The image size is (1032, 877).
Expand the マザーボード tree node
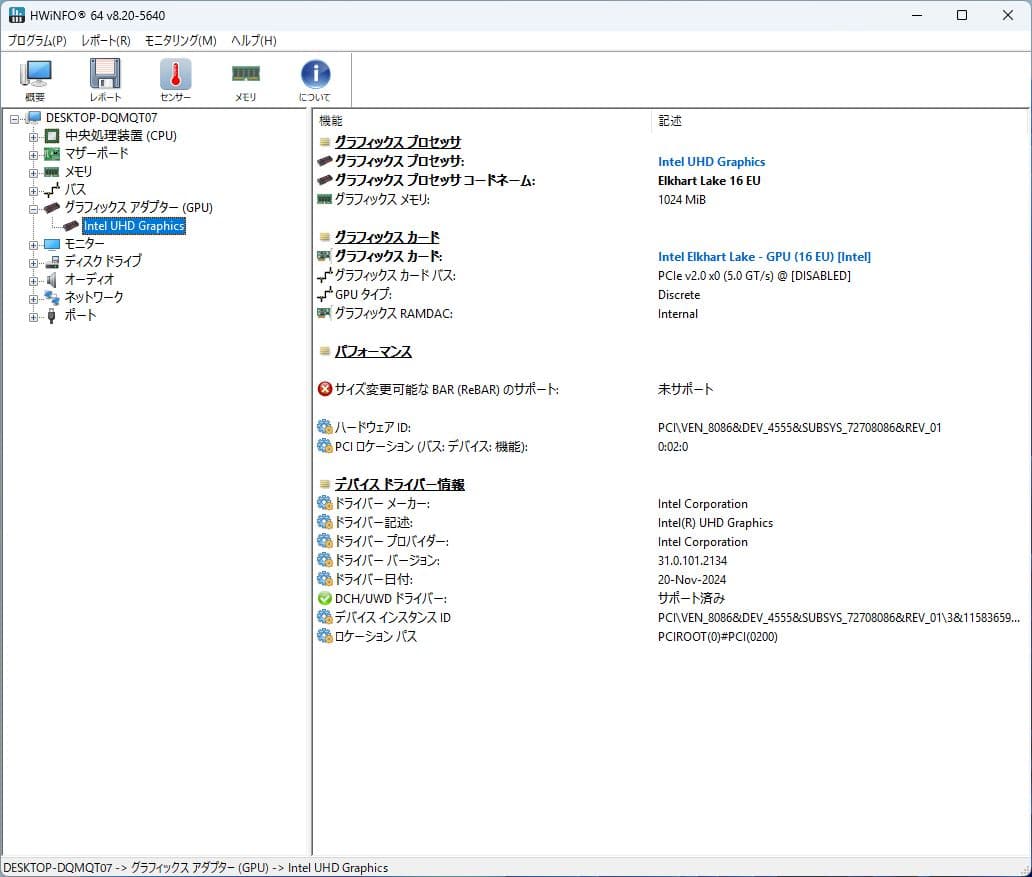[34, 154]
